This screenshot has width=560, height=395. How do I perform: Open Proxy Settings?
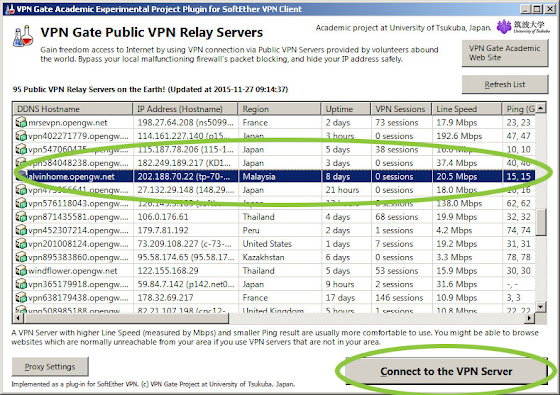[x=50, y=367]
